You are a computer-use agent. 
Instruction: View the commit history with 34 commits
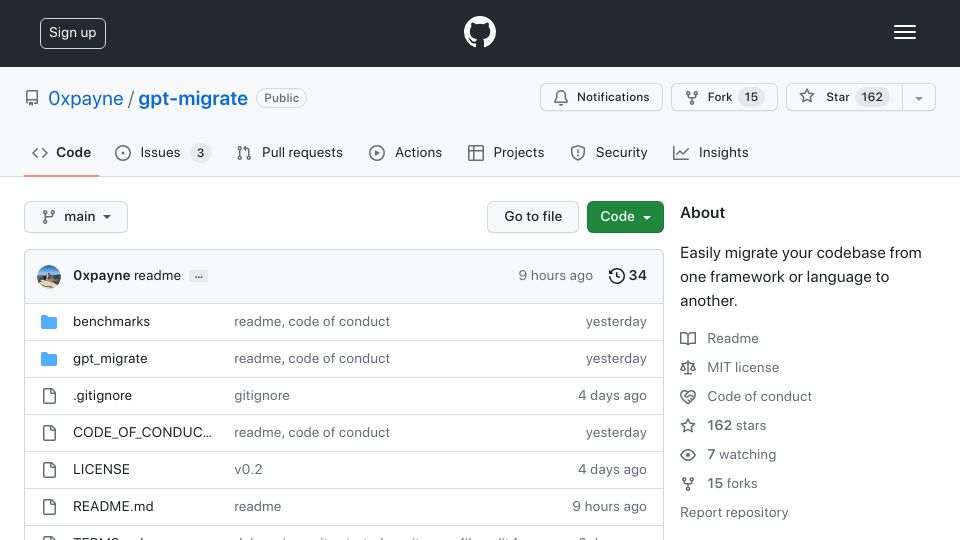coord(628,276)
